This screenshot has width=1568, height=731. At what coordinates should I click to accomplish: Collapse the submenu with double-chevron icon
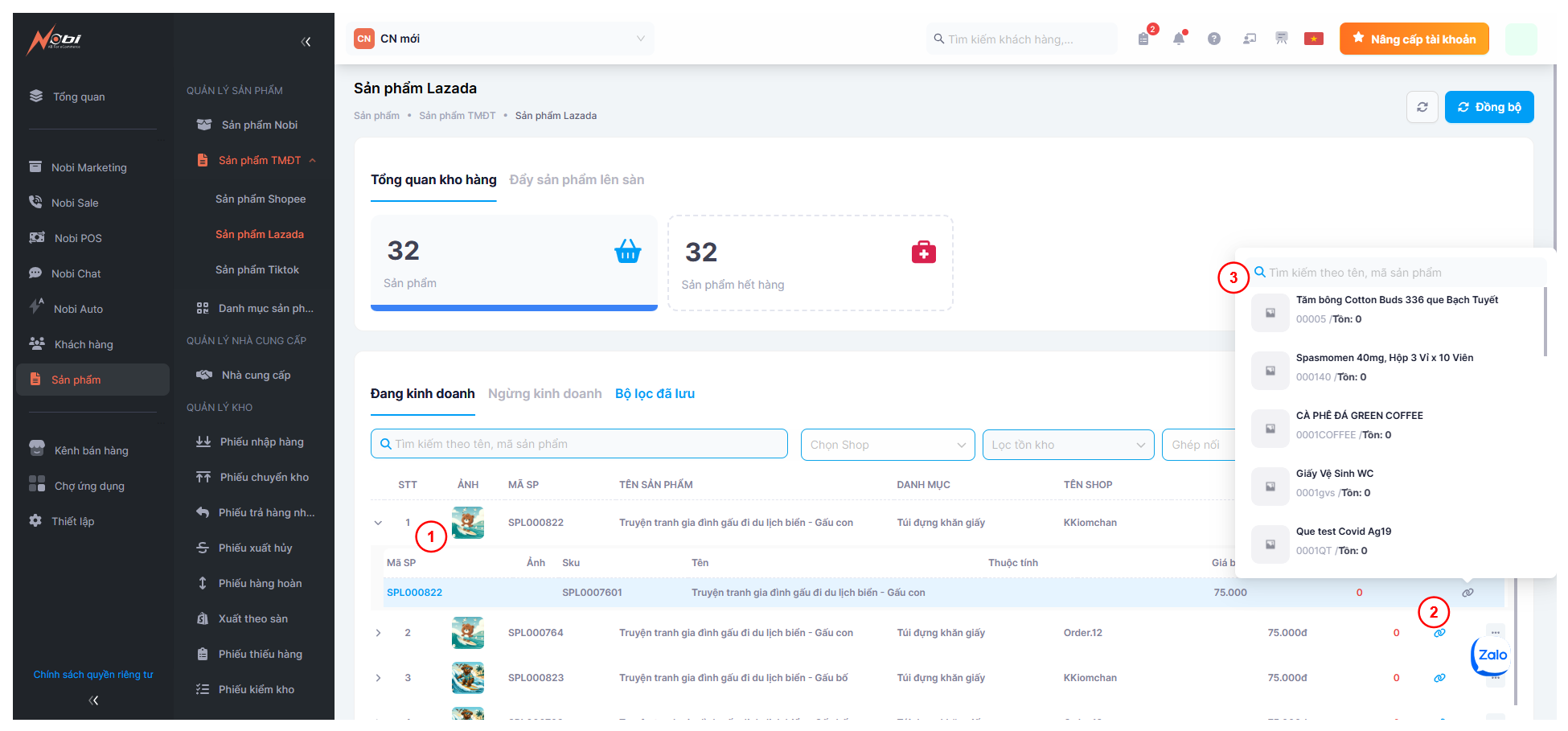click(x=306, y=42)
